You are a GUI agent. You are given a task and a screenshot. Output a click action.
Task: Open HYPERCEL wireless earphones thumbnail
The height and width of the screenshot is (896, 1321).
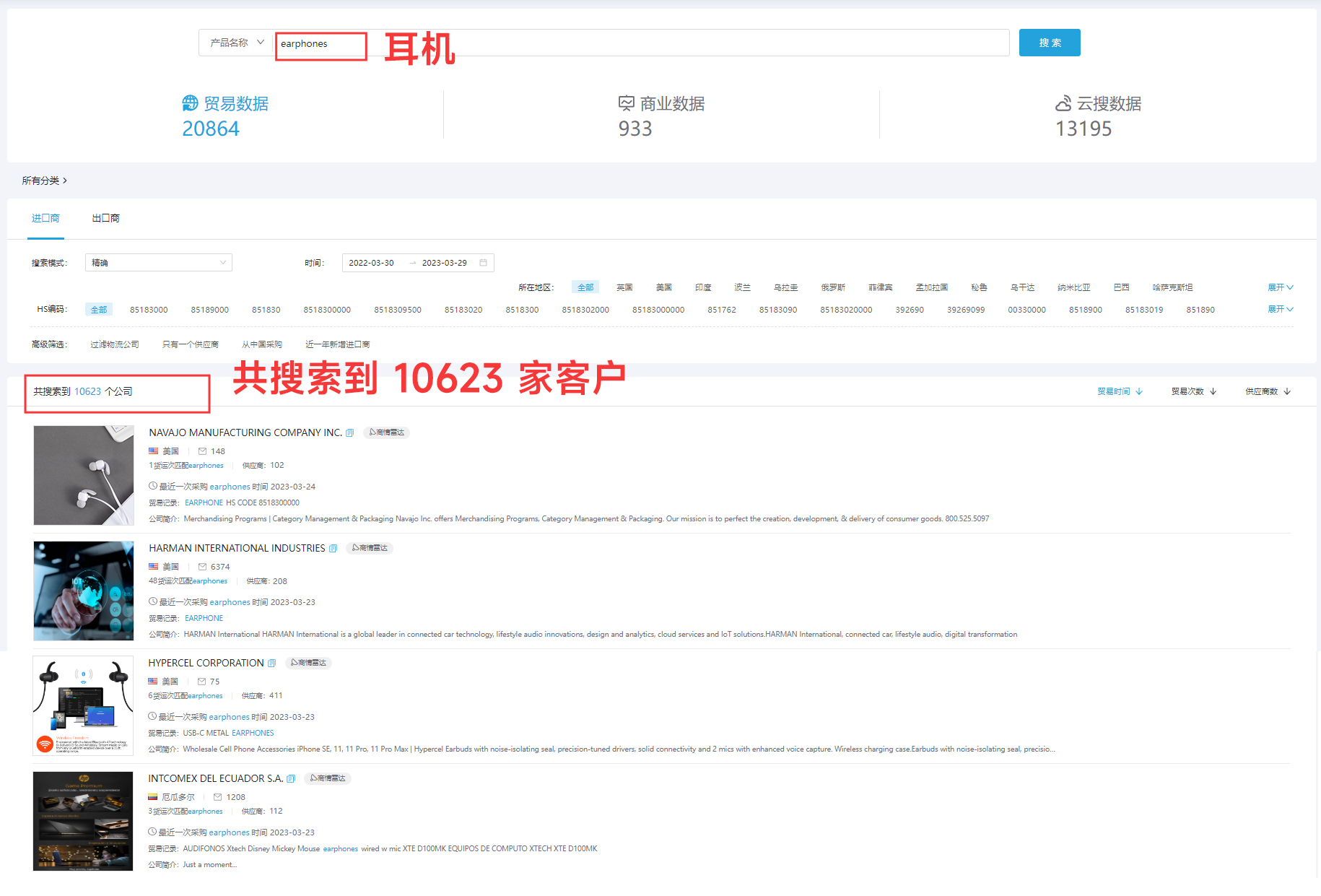click(x=83, y=705)
